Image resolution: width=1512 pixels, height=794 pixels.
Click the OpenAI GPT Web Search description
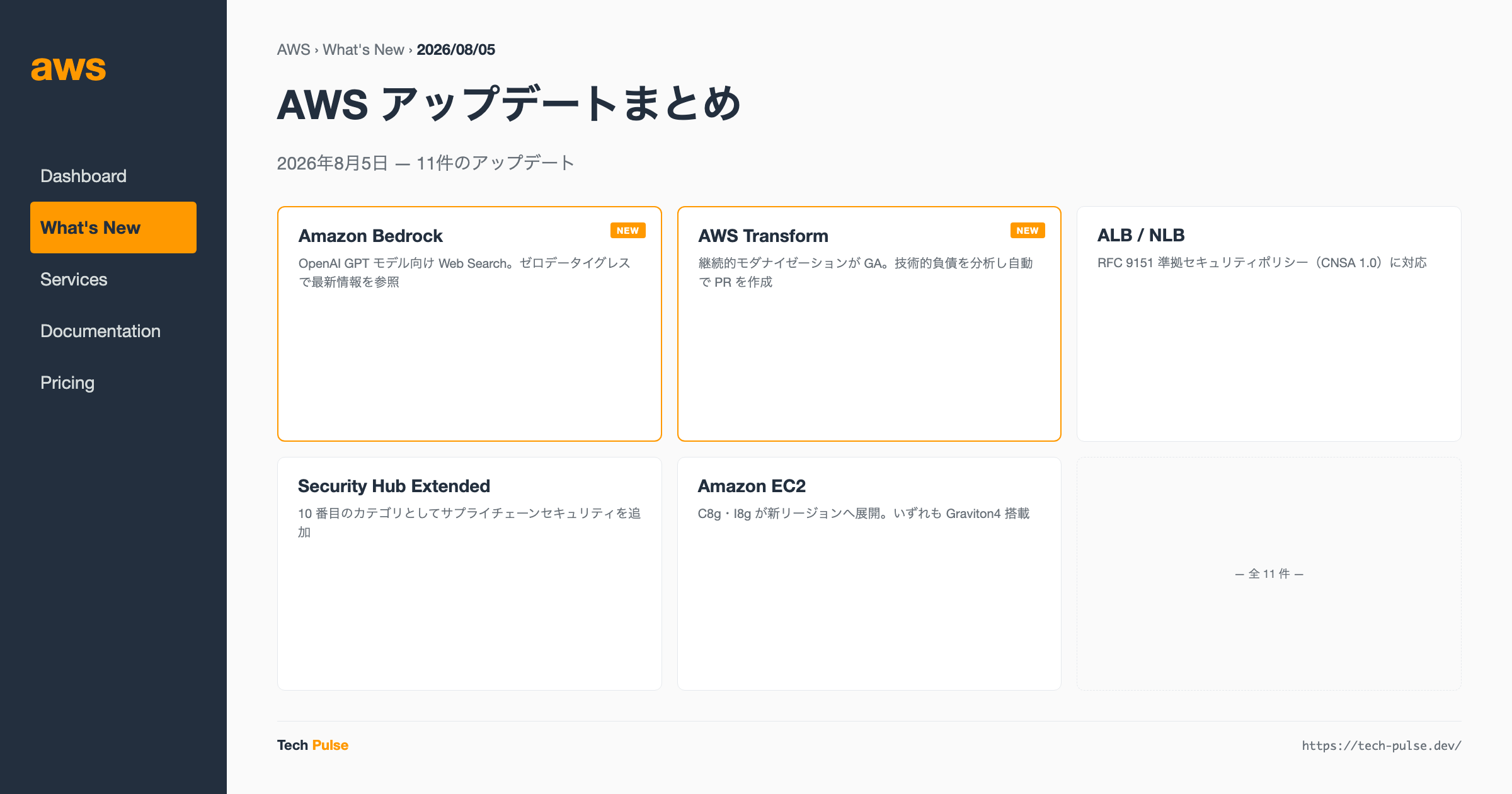coord(464,272)
